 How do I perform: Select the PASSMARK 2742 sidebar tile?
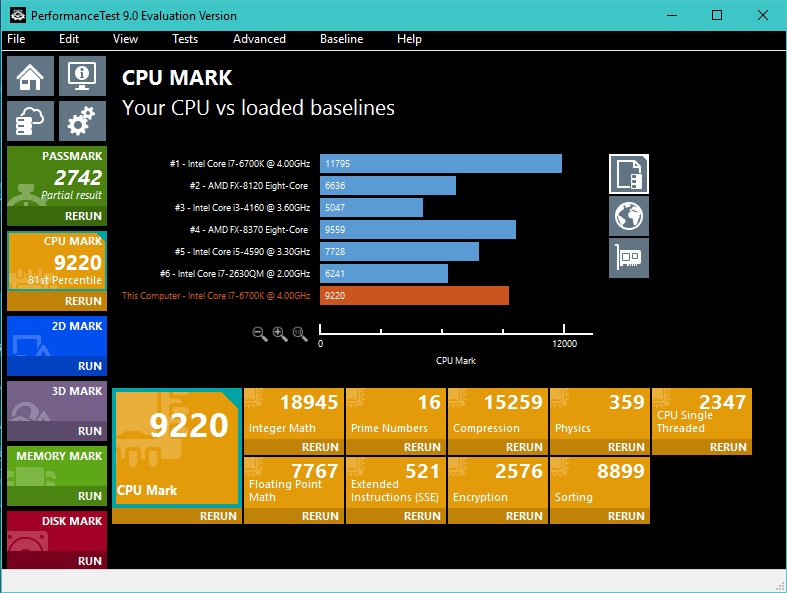[57, 177]
